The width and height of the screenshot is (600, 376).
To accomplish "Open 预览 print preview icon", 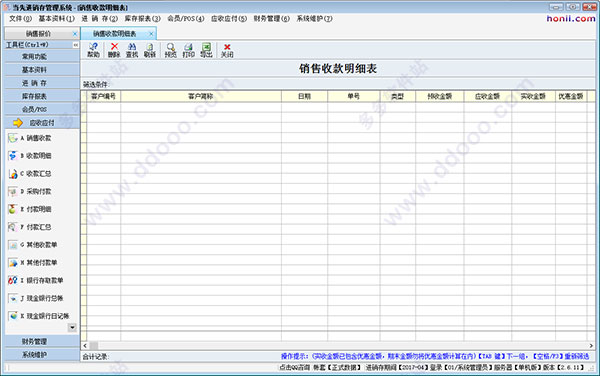I will [171, 50].
